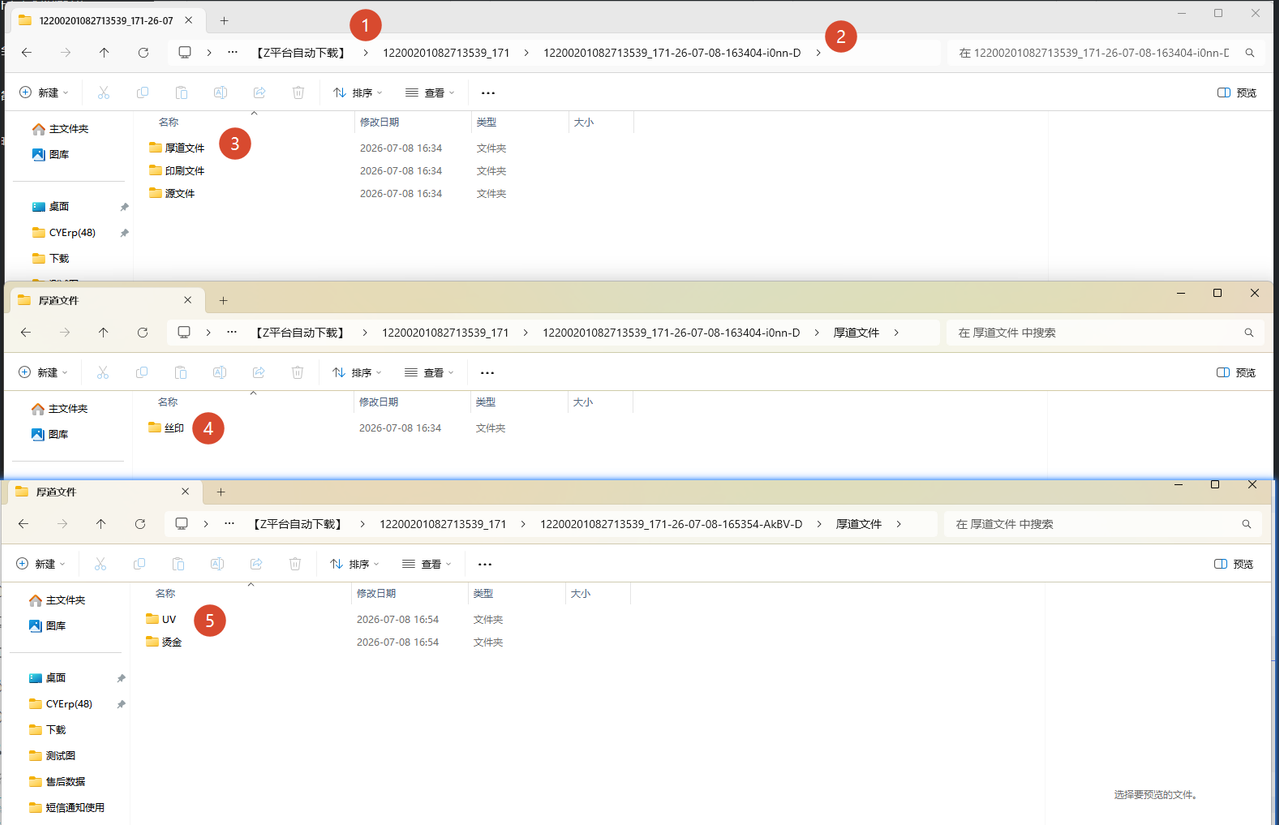Open 排序 dropdown in window containing 丝印 folder
The height and width of the screenshot is (825, 1279).
pos(357,372)
